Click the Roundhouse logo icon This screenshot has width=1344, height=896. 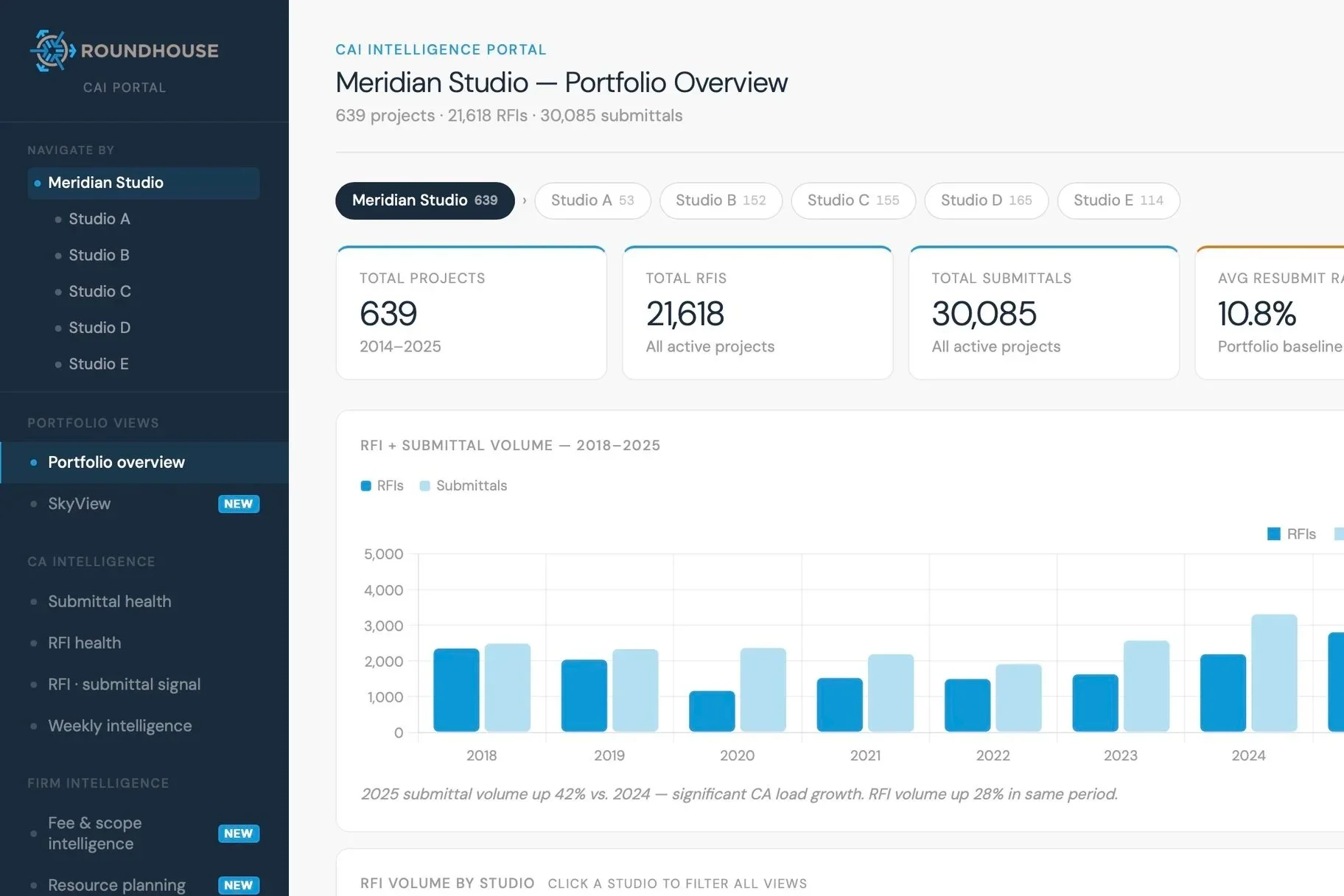pos(52,51)
